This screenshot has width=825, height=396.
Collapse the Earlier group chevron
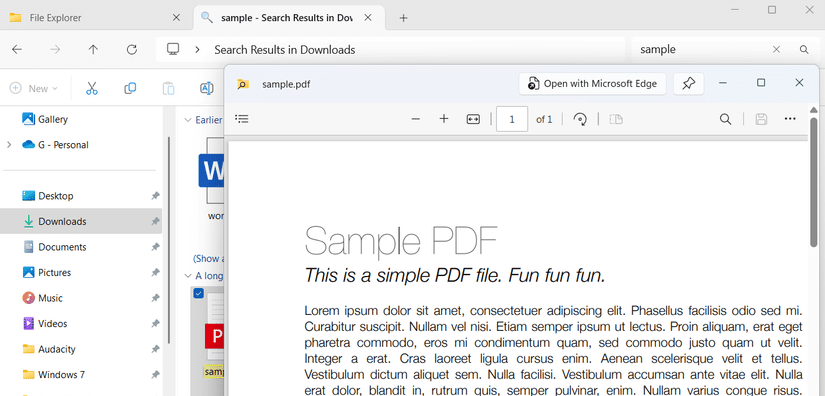tap(187, 120)
